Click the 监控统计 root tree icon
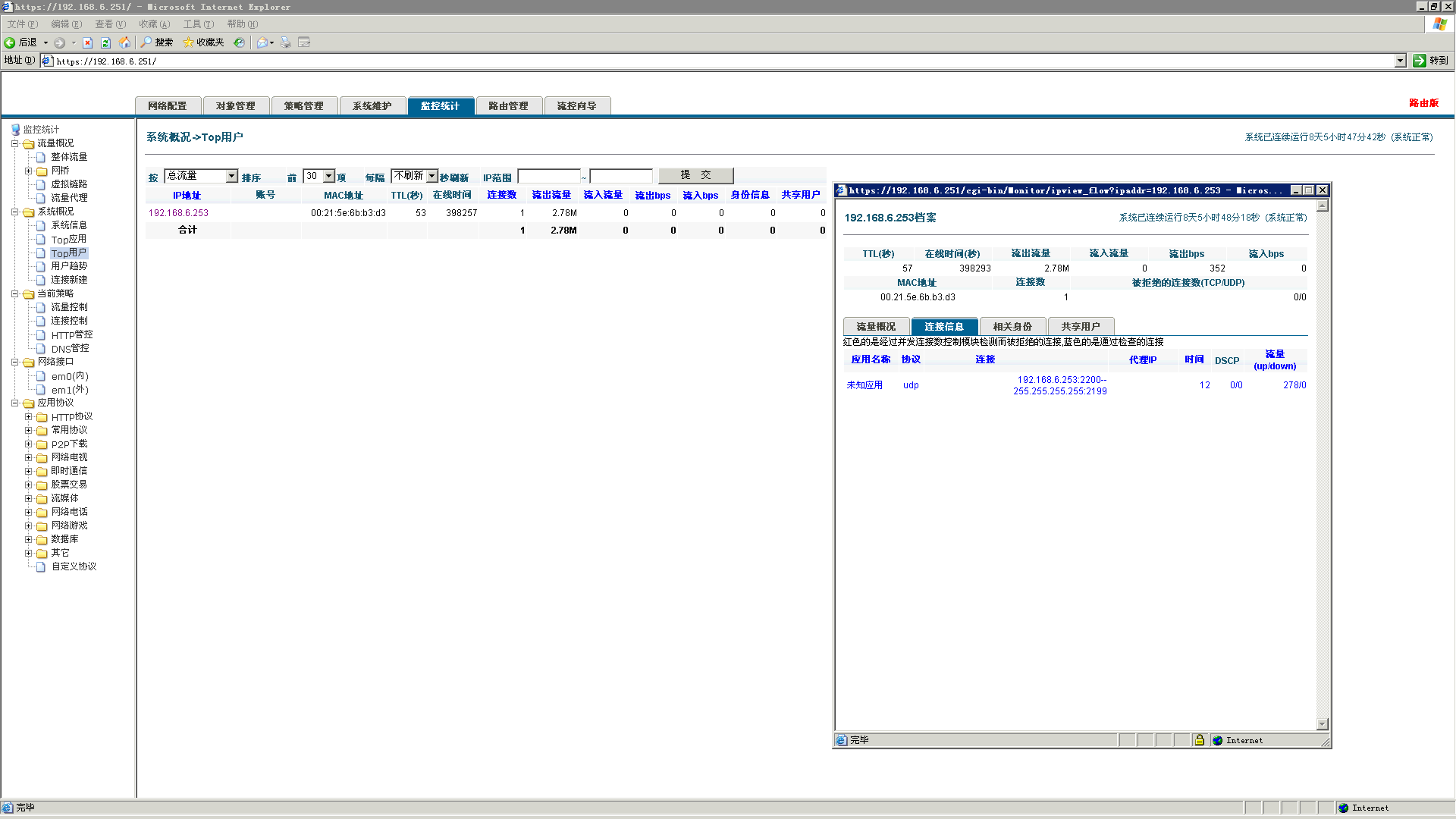The width and height of the screenshot is (1456, 819). [15, 130]
